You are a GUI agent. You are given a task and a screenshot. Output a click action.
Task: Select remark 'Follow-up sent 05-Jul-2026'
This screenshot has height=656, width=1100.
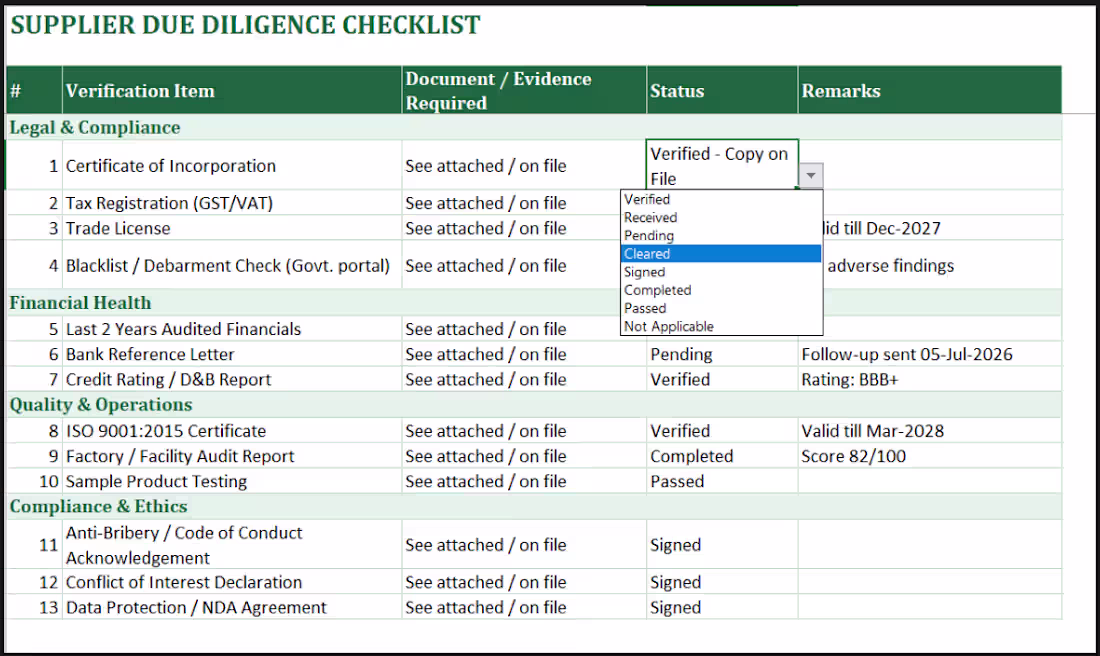(930, 354)
